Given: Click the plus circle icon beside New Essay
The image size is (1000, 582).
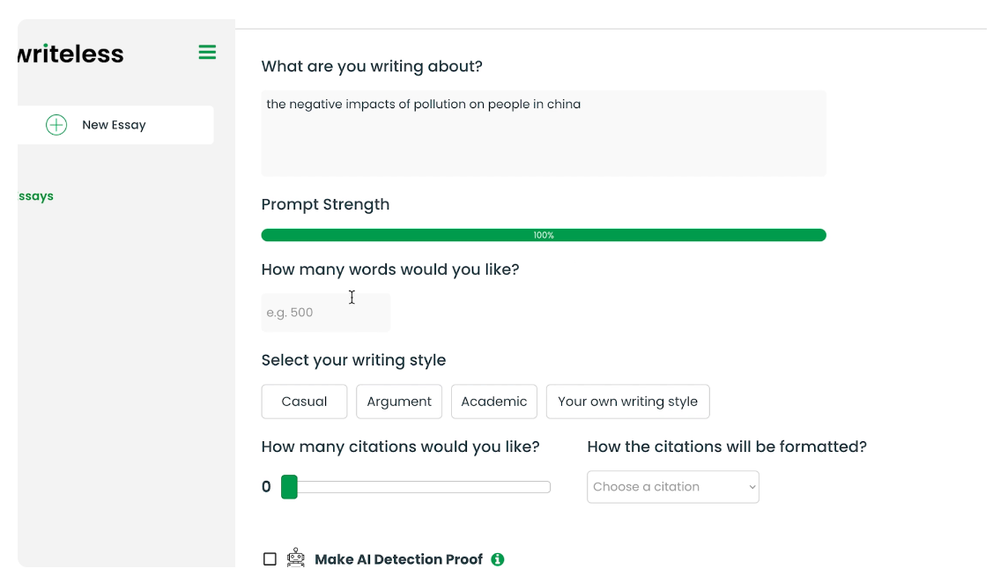Looking at the screenshot, I should (x=56, y=125).
